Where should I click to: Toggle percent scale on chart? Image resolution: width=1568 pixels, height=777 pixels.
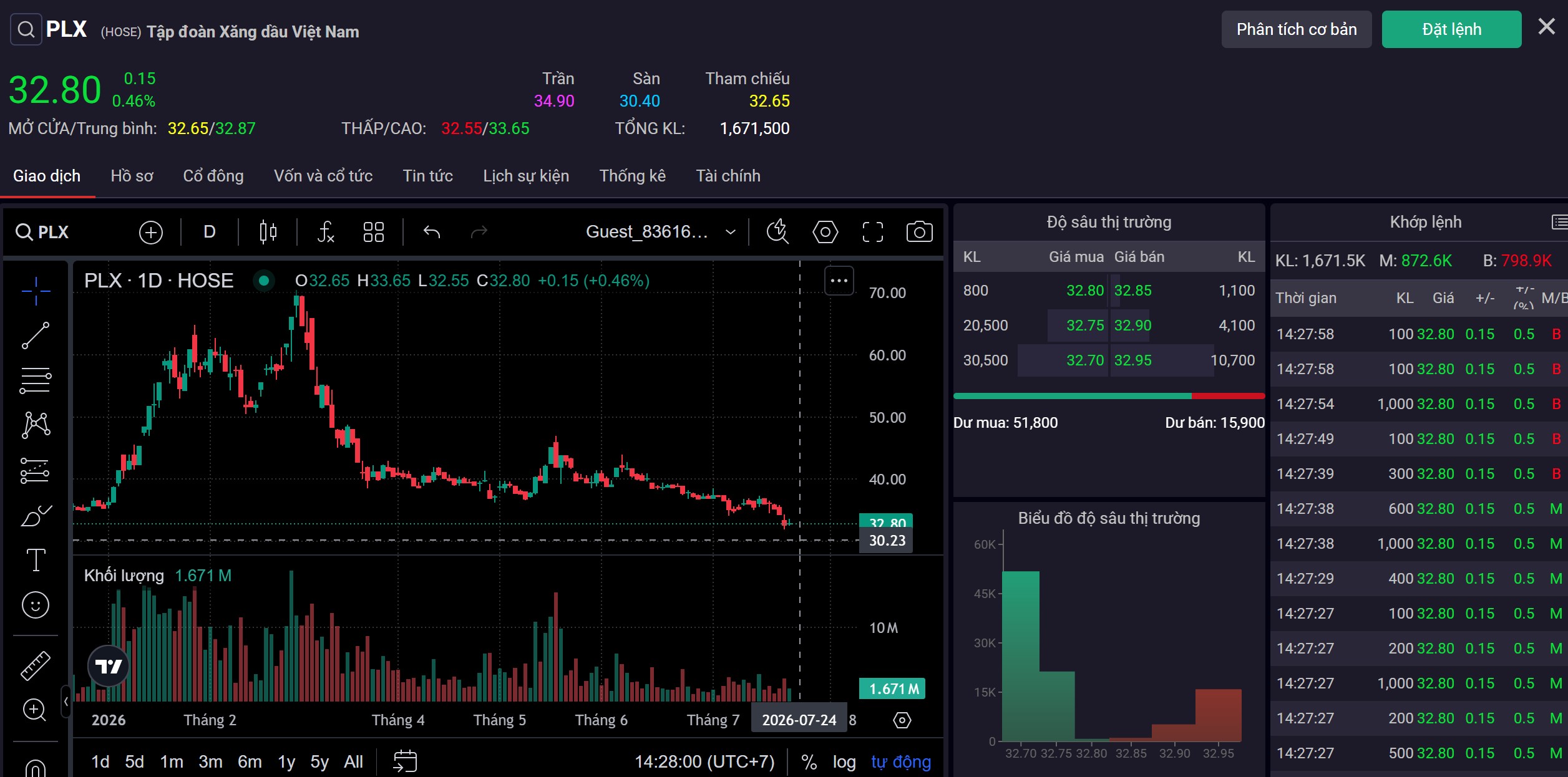point(809,761)
